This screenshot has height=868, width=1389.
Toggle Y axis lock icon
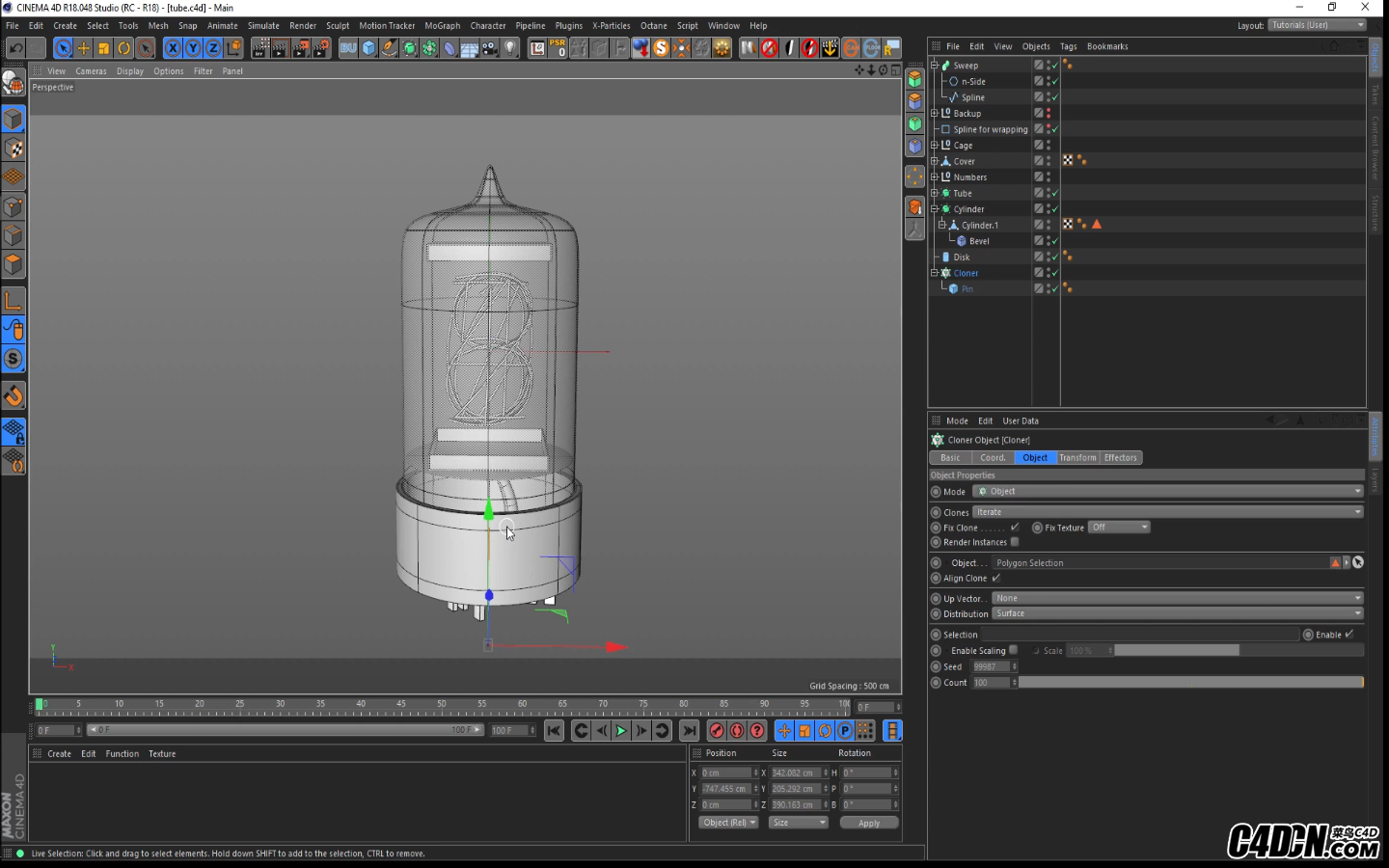tap(193, 48)
